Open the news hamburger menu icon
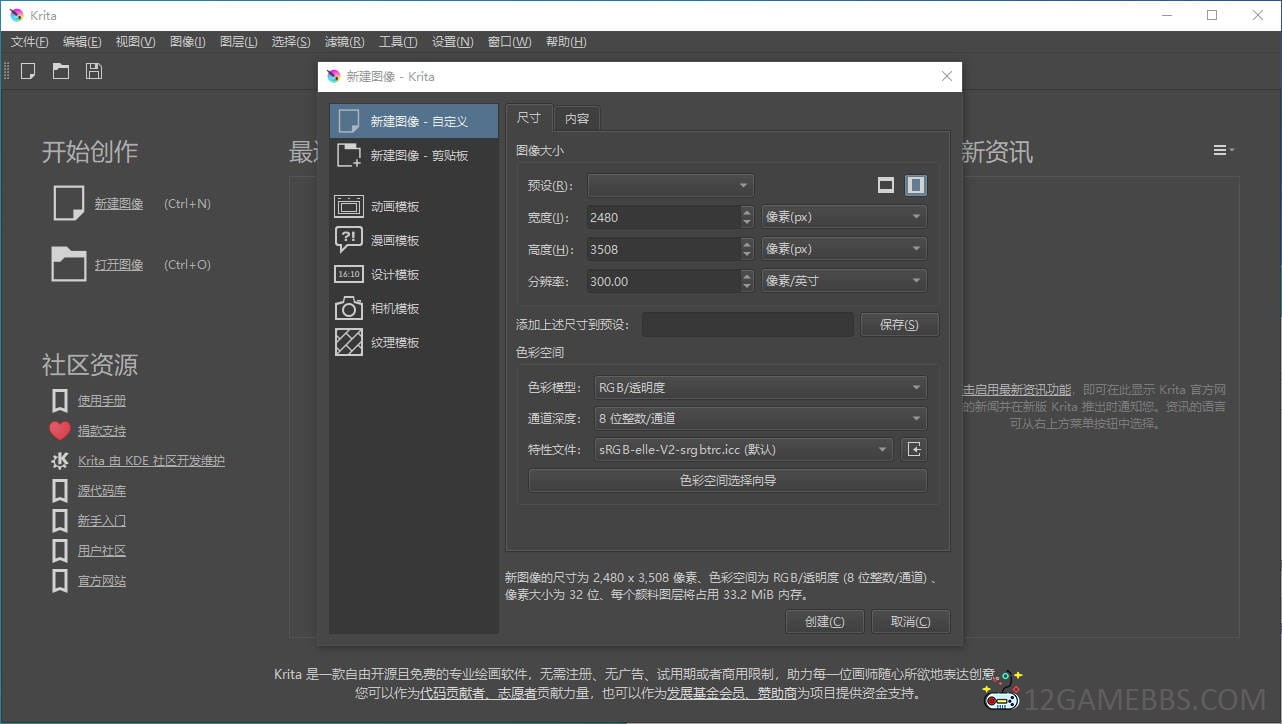The width and height of the screenshot is (1282, 724). pos(1223,150)
